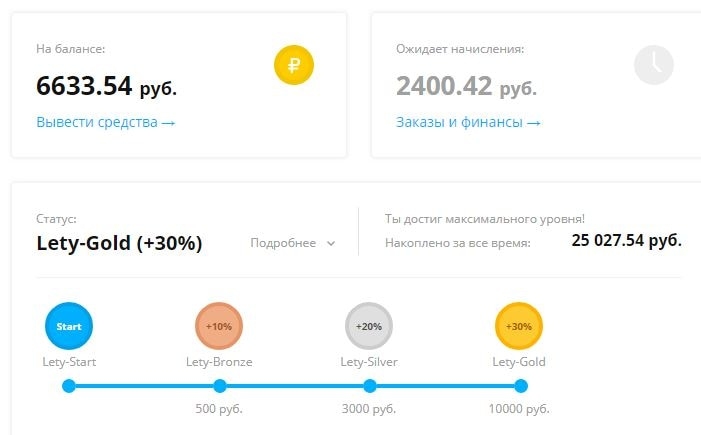This screenshot has width=701, height=435.
Task: Select the bronze +10% status badge
Action: click(x=219, y=326)
